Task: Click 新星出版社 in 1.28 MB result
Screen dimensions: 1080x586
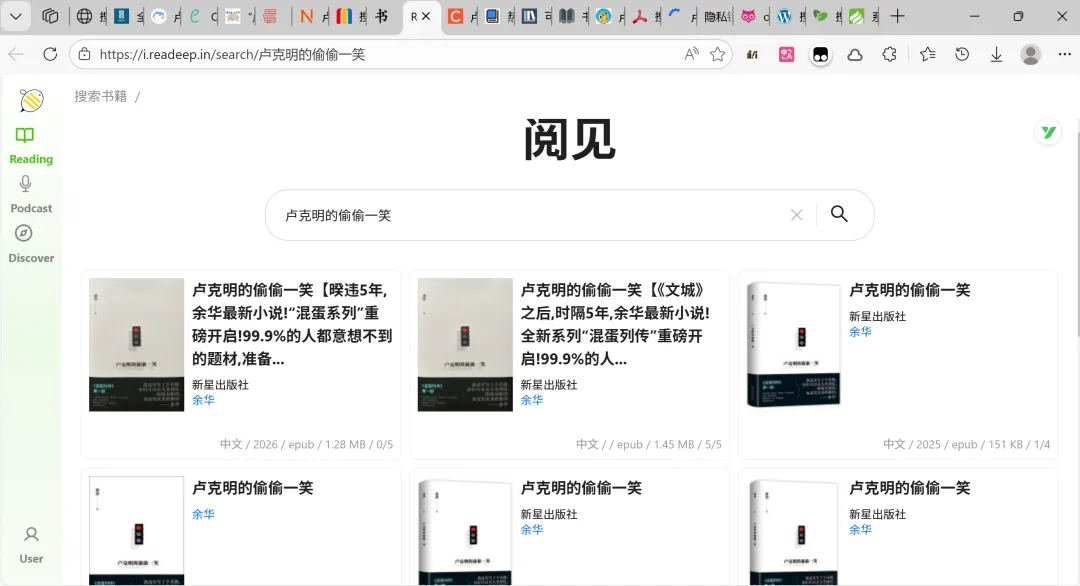Action: pos(220,385)
